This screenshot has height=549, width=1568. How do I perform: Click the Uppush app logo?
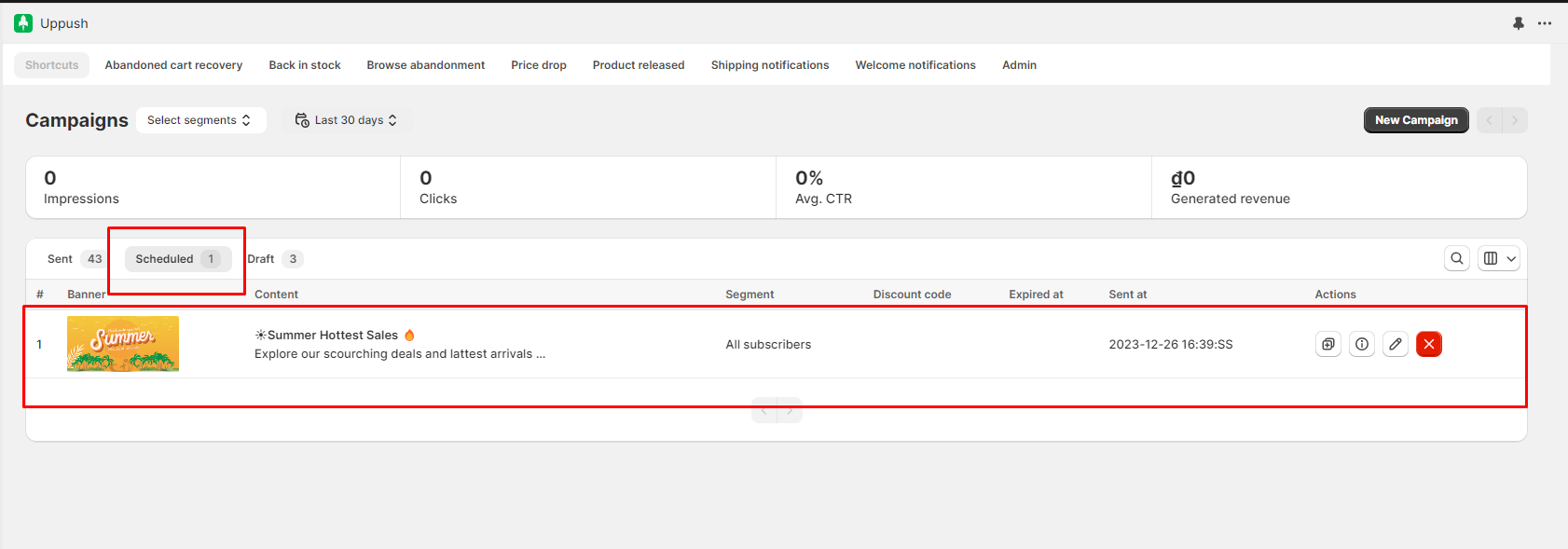pyautogui.click(x=23, y=23)
